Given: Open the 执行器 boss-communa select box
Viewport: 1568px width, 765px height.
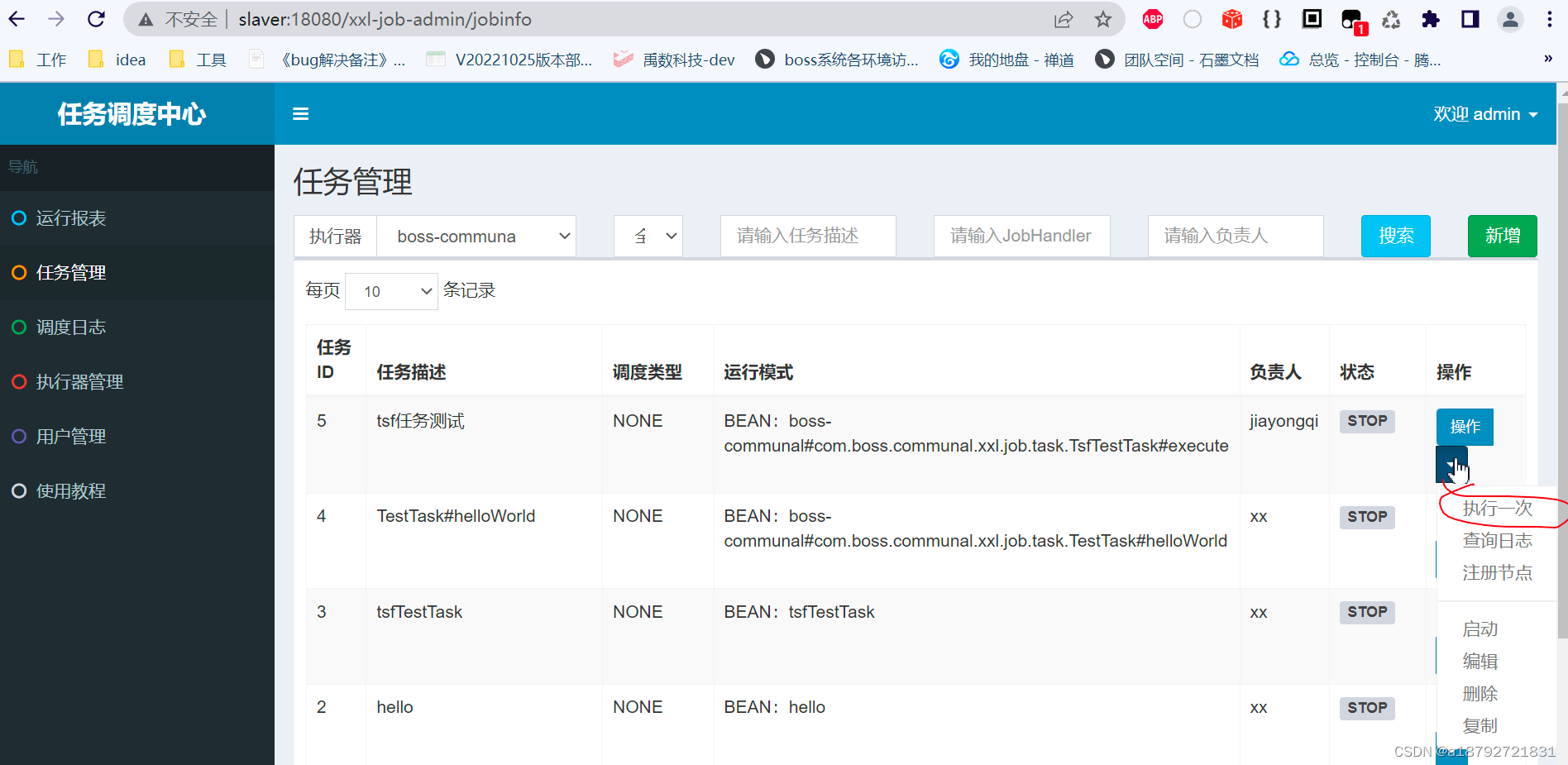Looking at the screenshot, I should tap(476, 237).
